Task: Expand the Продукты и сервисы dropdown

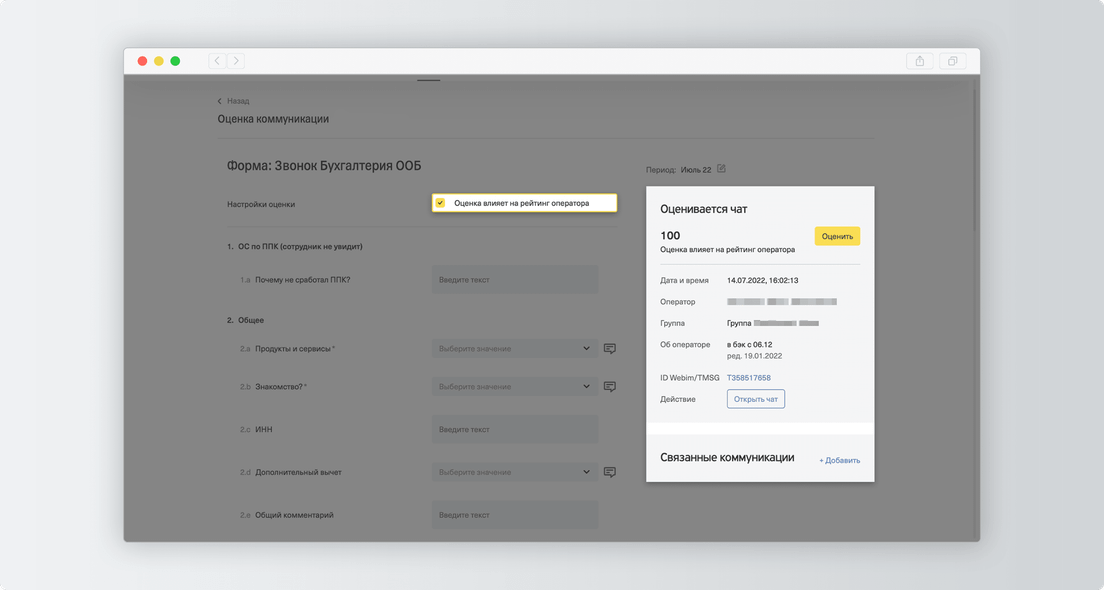Action: tap(515, 349)
